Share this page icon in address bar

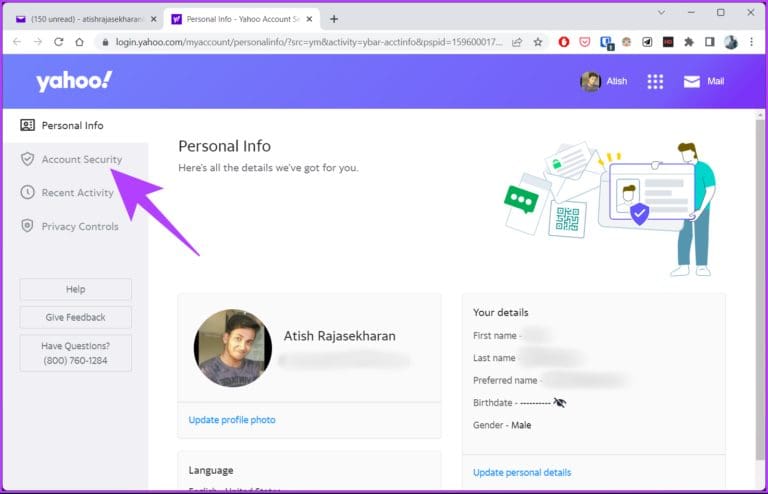click(517, 42)
